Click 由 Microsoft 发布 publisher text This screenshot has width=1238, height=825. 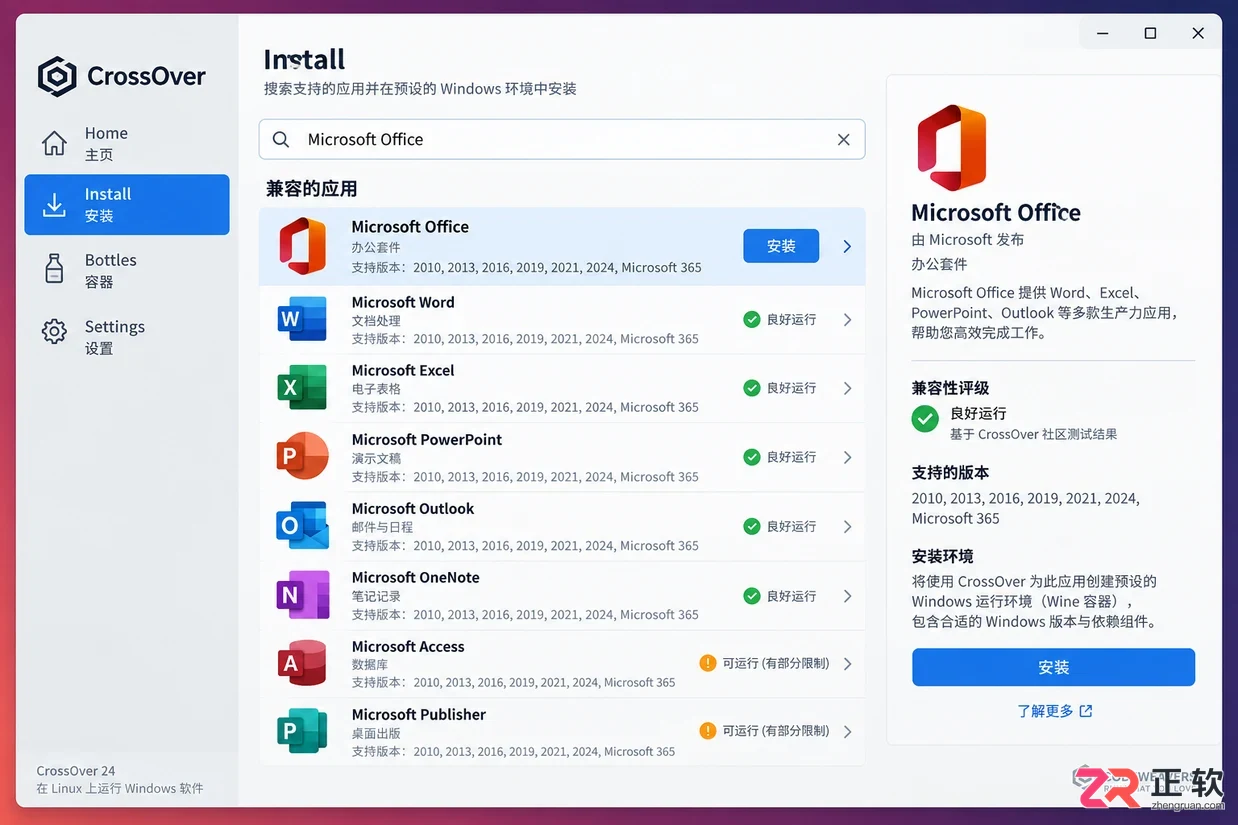coord(968,240)
